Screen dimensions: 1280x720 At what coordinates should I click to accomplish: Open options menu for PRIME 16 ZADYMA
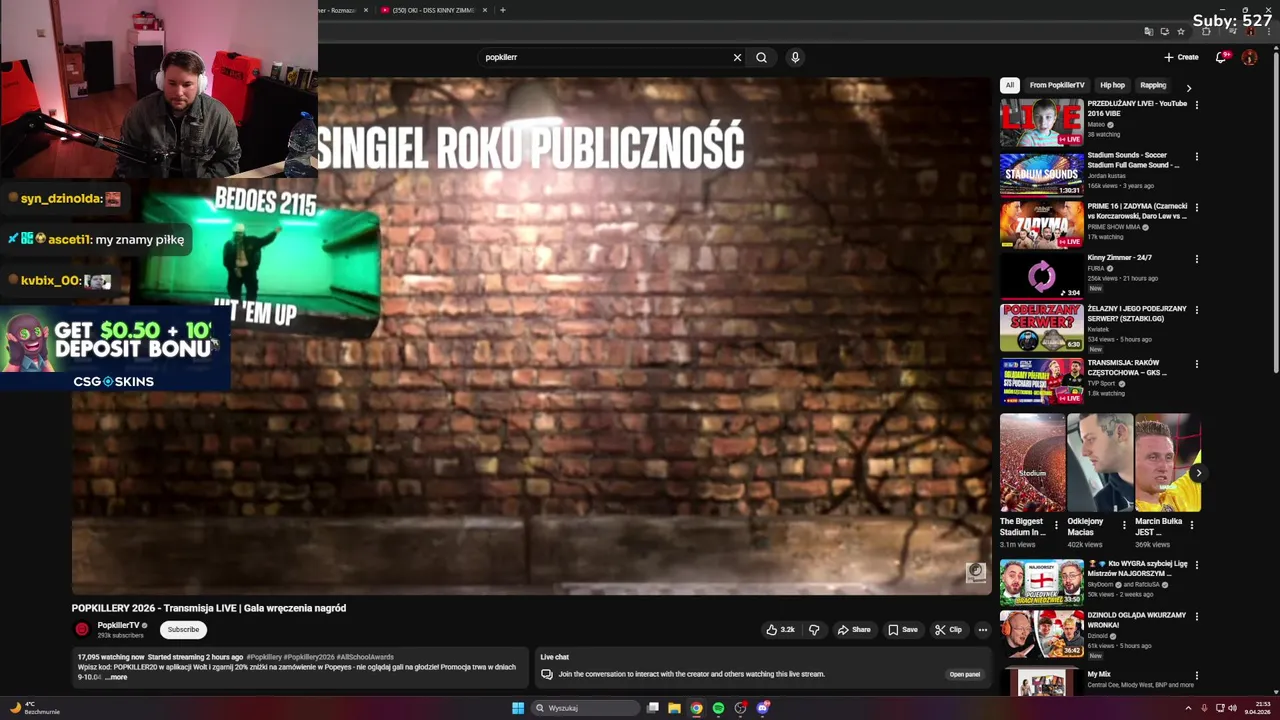[1196, 208]
